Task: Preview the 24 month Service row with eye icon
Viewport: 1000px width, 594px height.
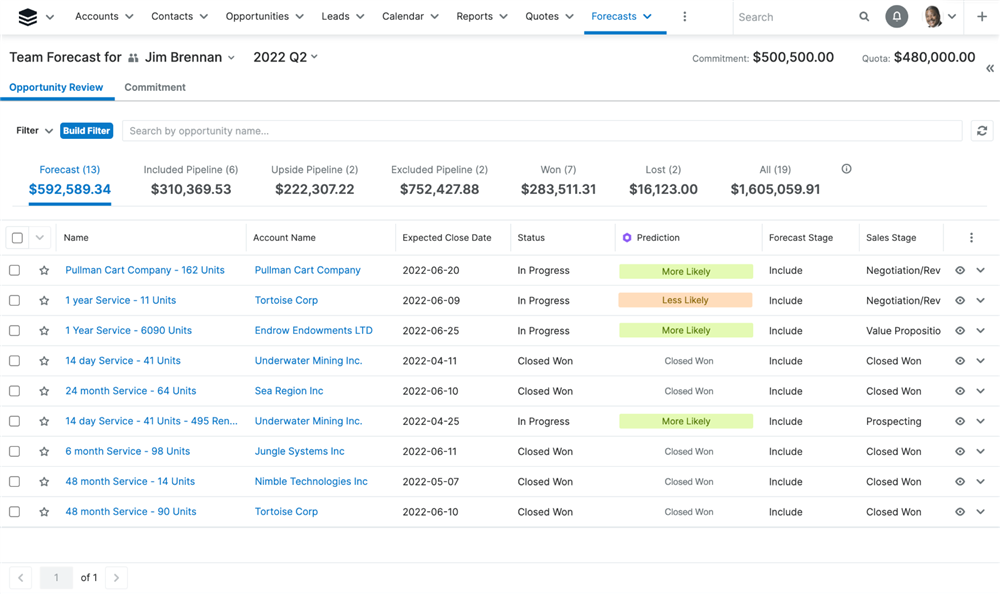Action: (x=960, y=391)
